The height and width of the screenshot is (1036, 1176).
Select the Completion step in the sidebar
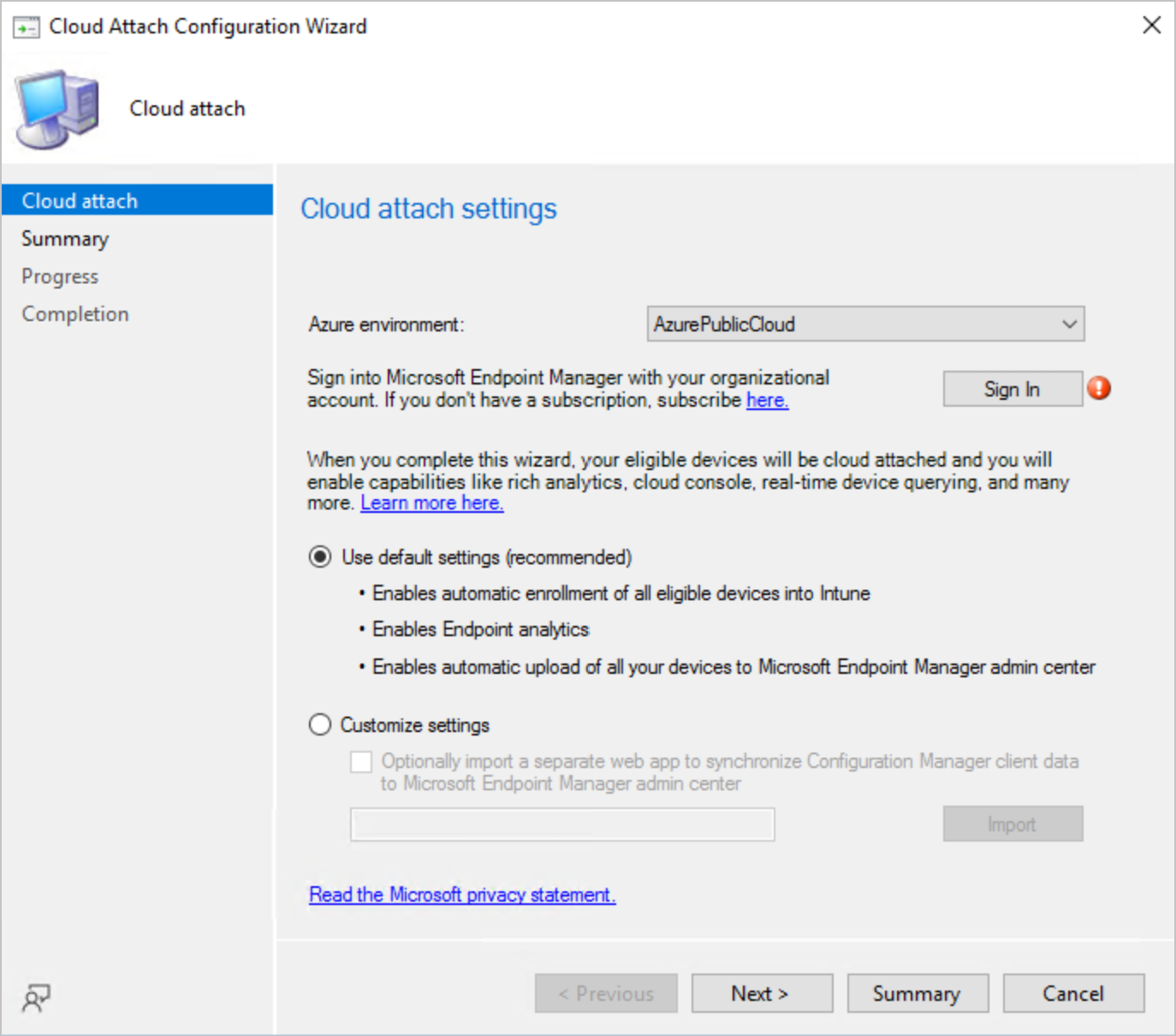click(74, 313)
